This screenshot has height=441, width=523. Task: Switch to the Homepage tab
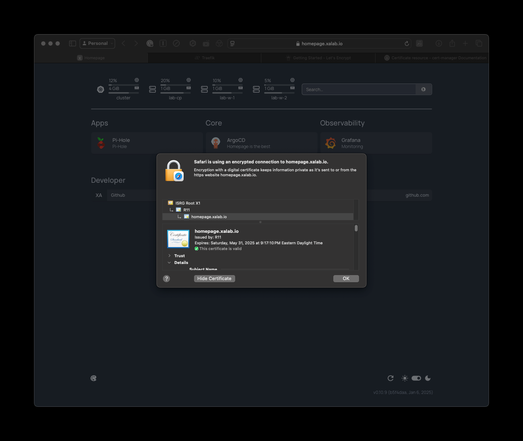[x=91, y=58]
